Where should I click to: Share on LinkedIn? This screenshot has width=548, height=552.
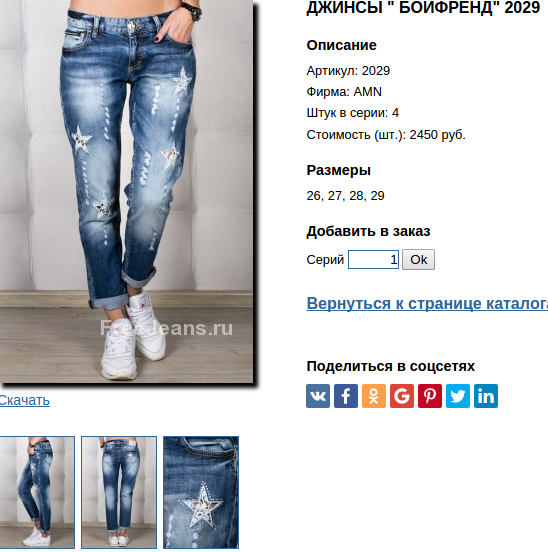(x=486, y=396)
